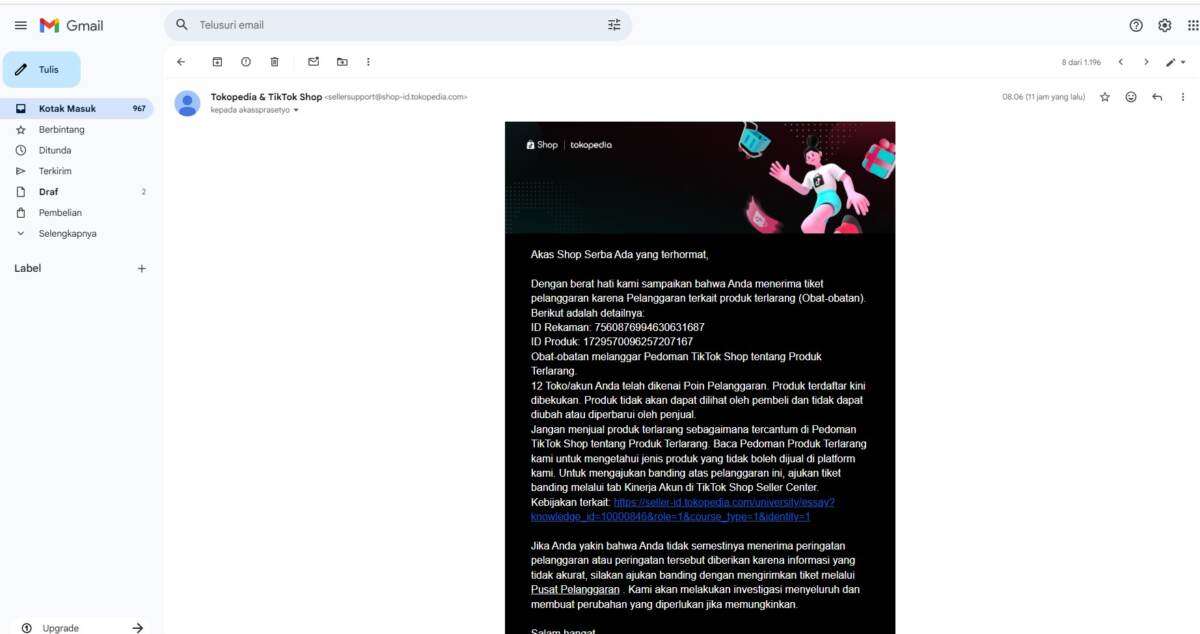Open Google apps grid icon
Image resolution: width=1200 pixels, height=634 pixels.
[x=1192, y=25]
